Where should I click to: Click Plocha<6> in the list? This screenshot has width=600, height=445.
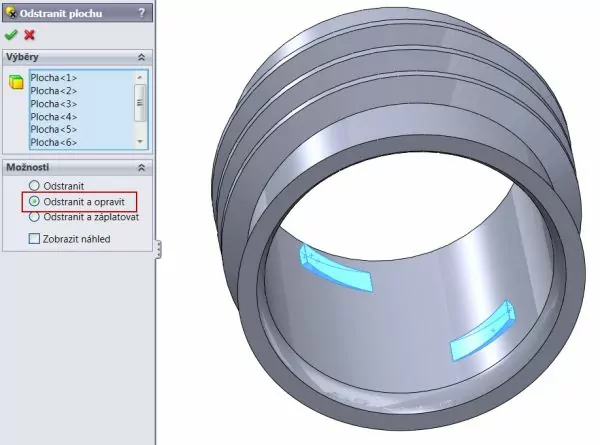click(54, 142)
